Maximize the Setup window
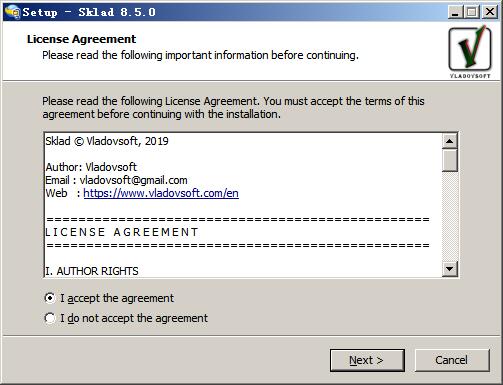503x385 pixels. (471, 13)
